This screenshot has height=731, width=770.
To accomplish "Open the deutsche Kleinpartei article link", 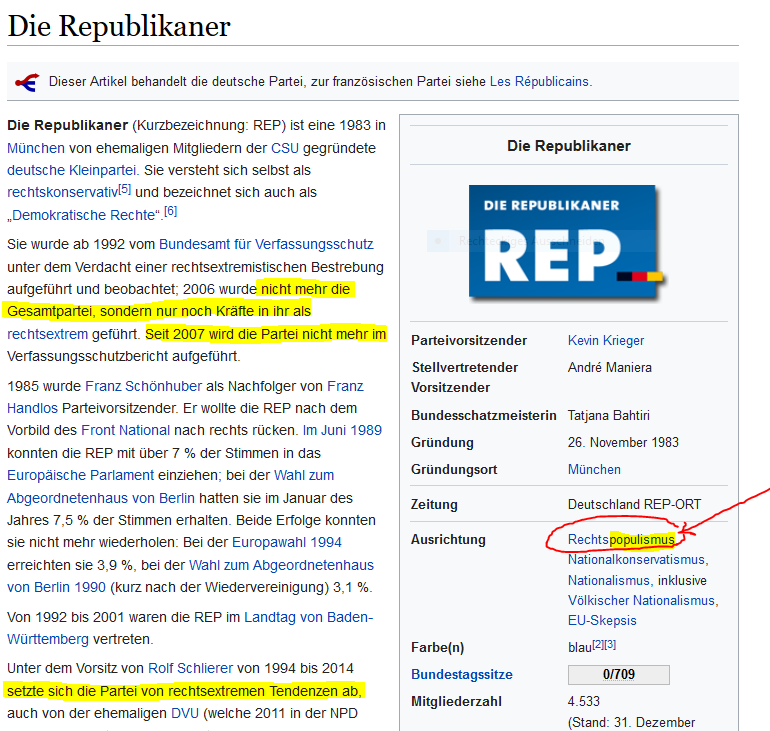I will [71, 169].
